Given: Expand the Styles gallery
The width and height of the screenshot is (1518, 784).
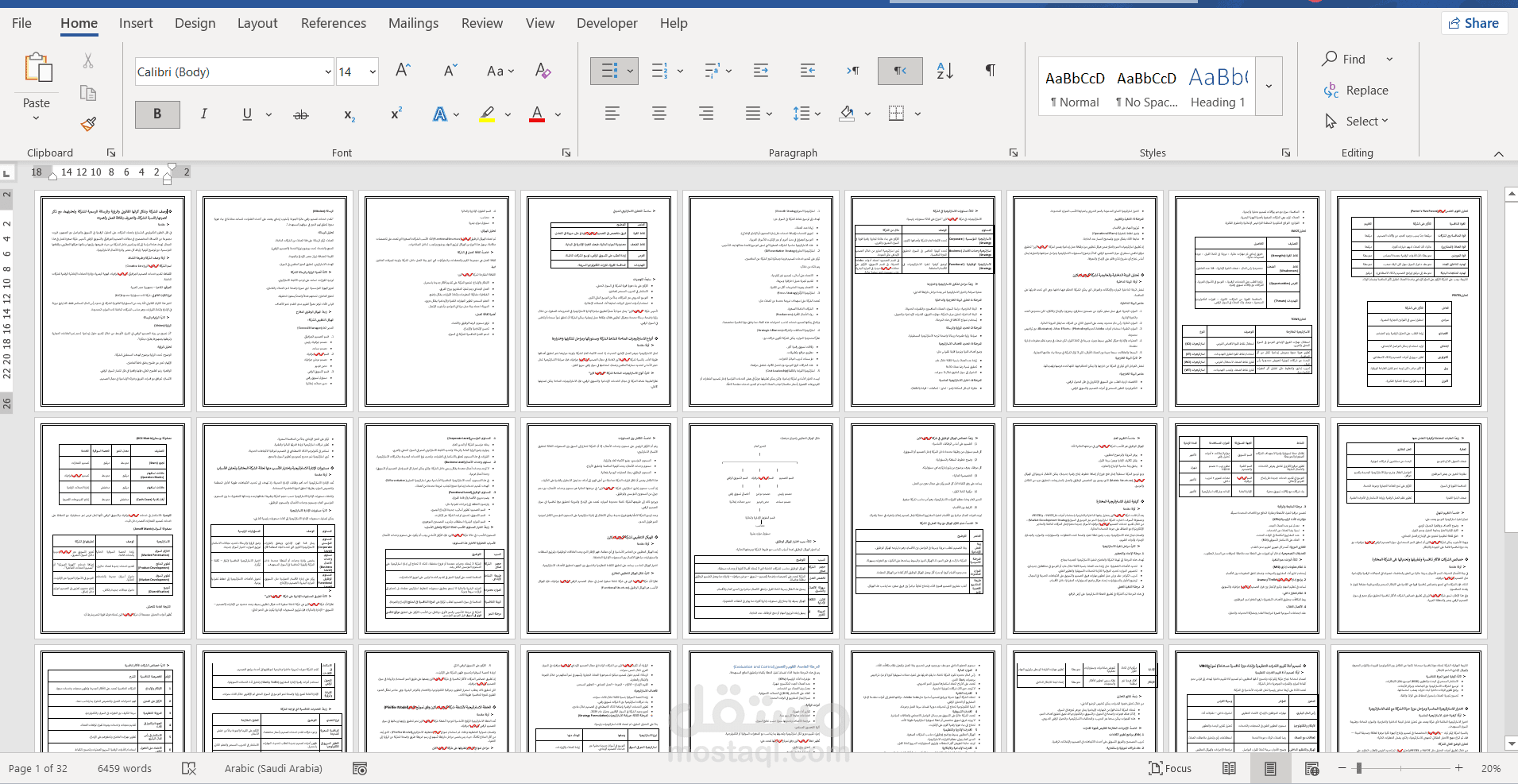Looking at the screenshot, I should click(x=1269, y=87).
